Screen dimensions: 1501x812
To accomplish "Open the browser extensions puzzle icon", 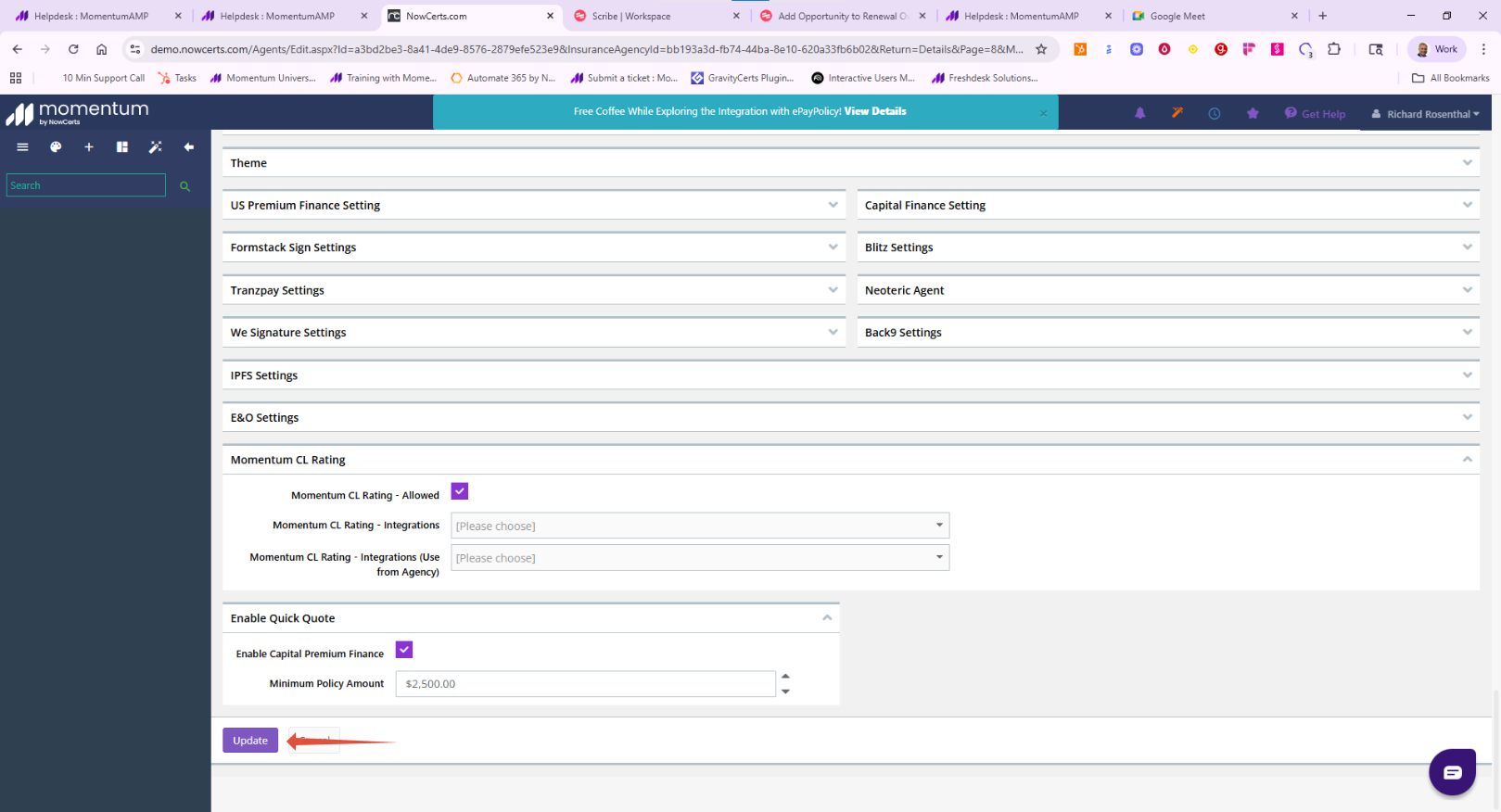I will pos(1334,49).
